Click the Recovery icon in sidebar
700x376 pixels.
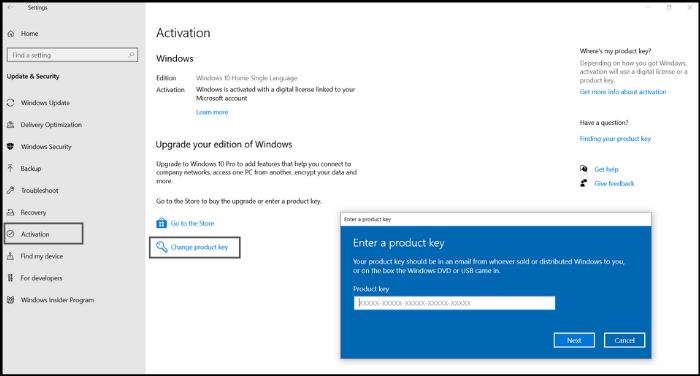11,212
